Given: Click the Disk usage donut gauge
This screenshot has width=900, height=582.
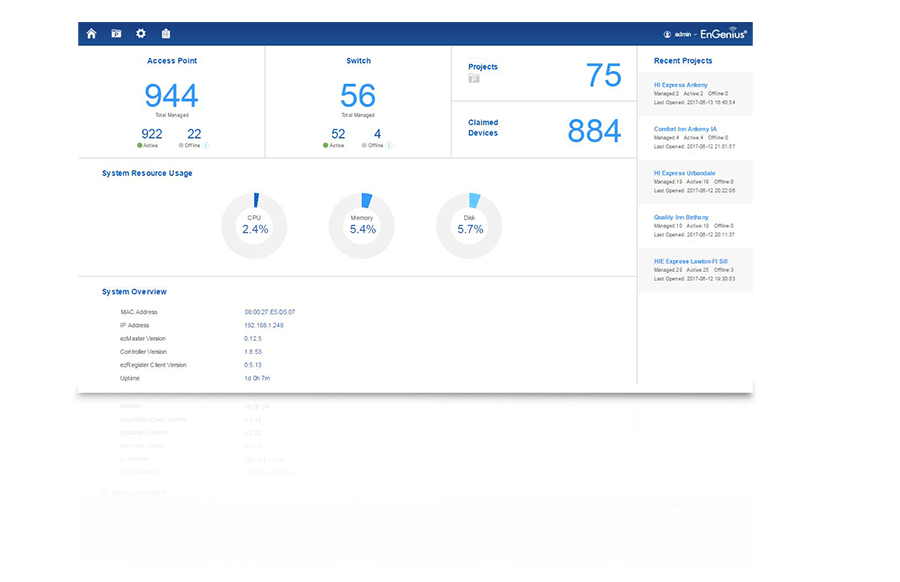Looking at the screenshot, I should (469, 226).
